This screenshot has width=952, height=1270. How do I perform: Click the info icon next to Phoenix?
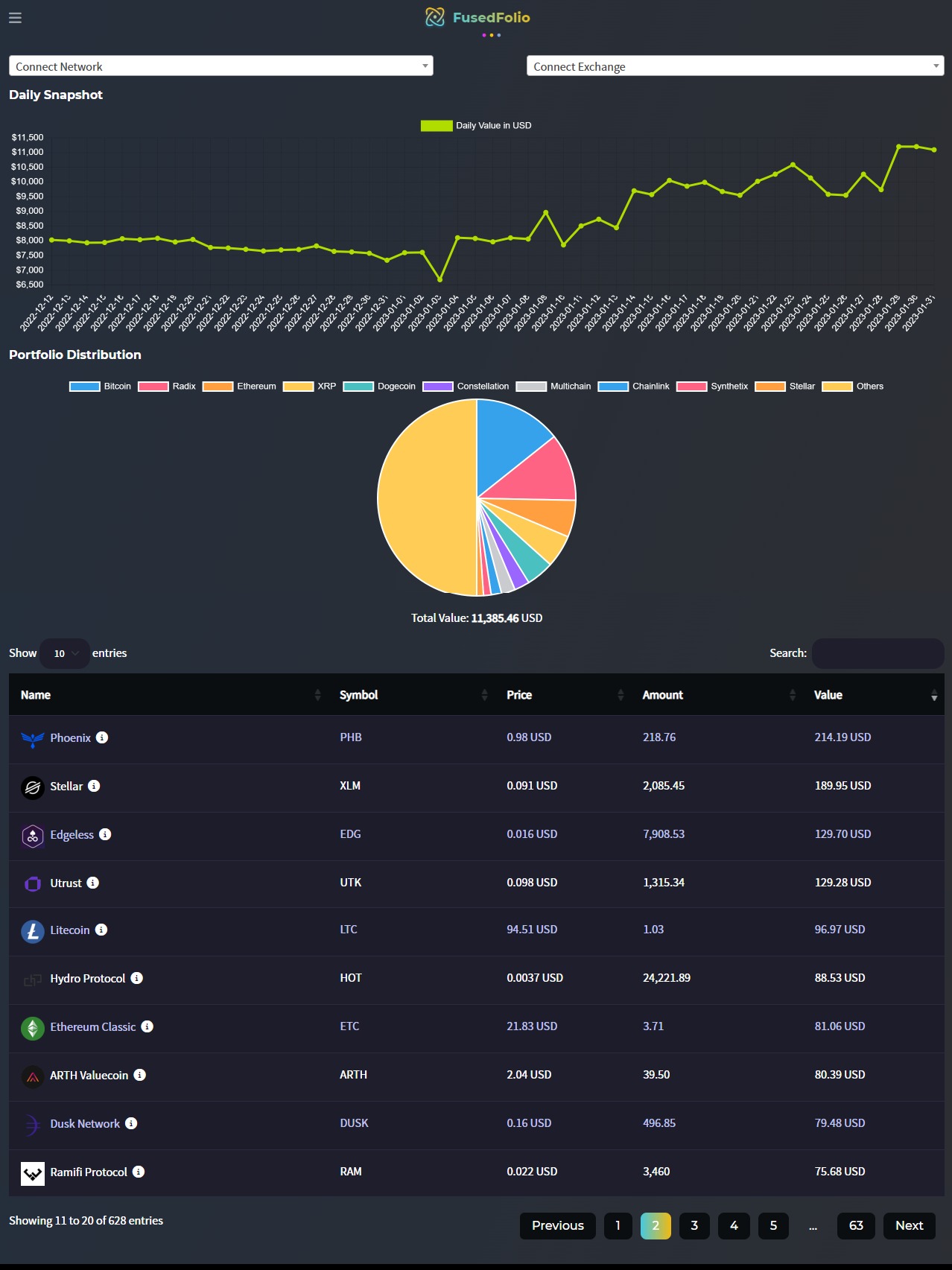click(102, 737)
